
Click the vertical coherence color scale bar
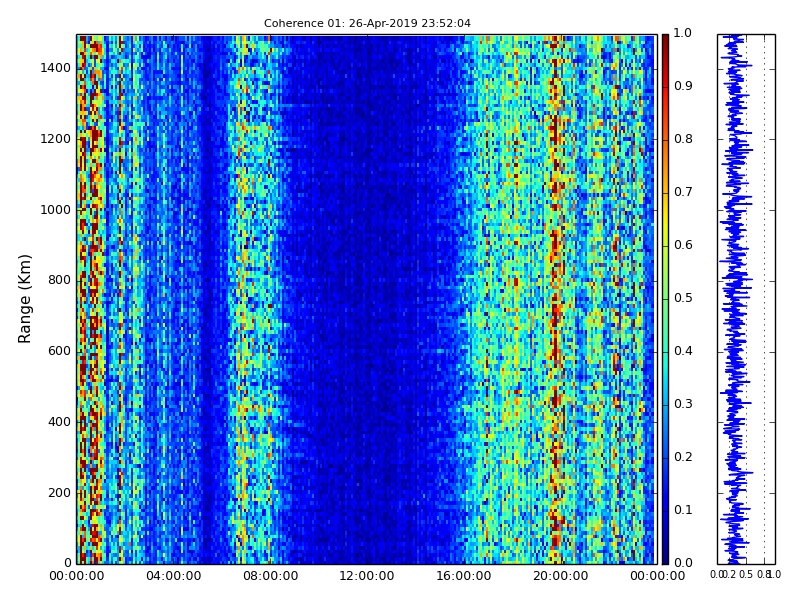(665, 299)
